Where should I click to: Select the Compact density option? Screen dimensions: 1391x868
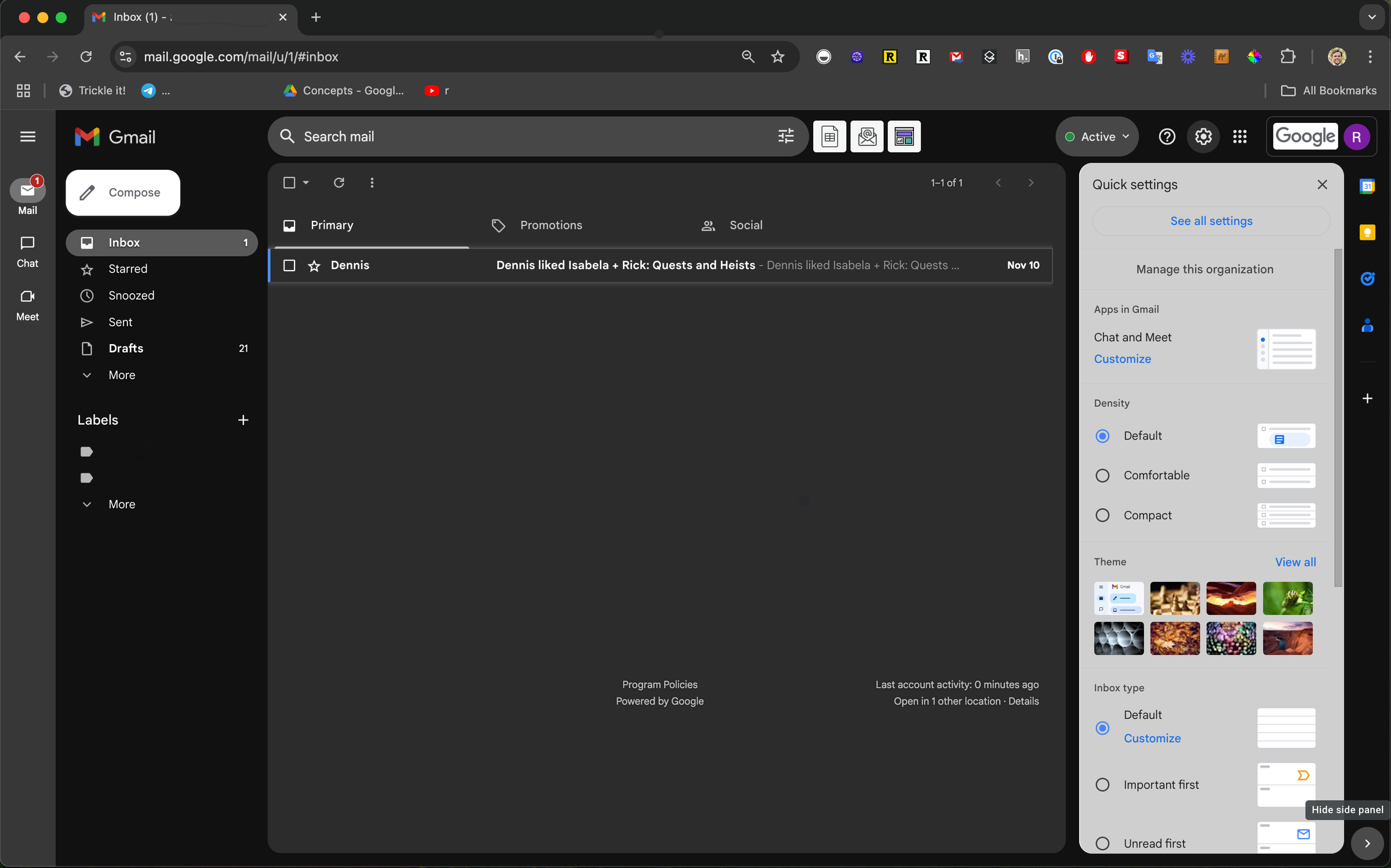tap(1102, 515)
